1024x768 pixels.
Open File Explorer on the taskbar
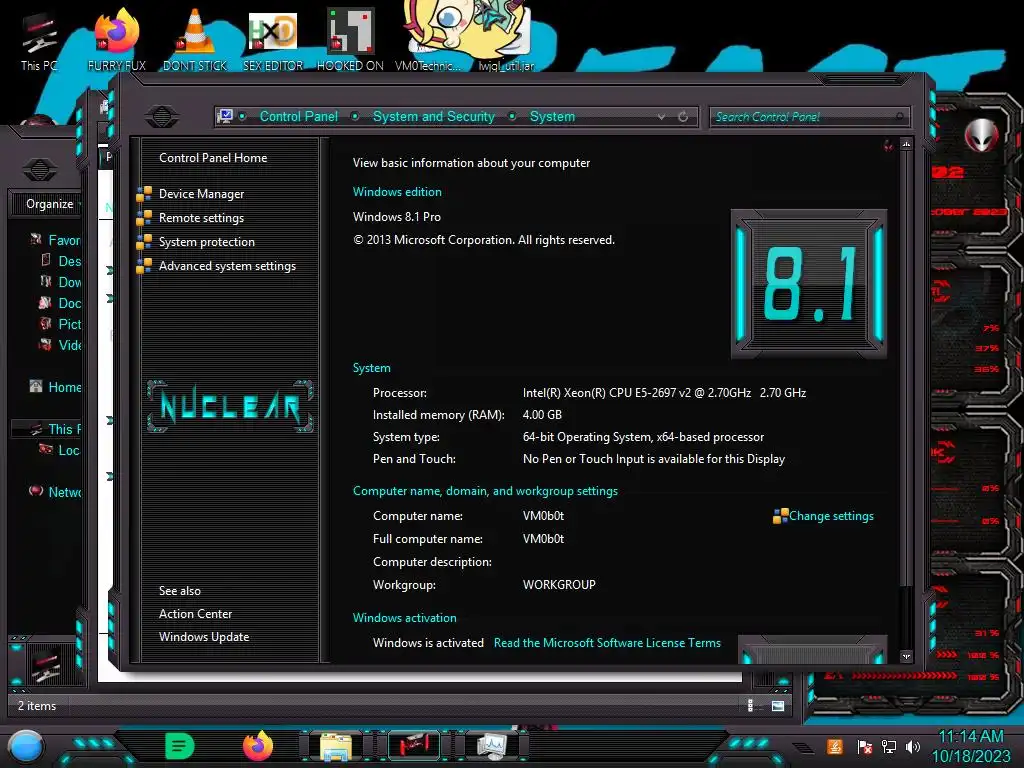pyautogui.click(x=336, y=747)
